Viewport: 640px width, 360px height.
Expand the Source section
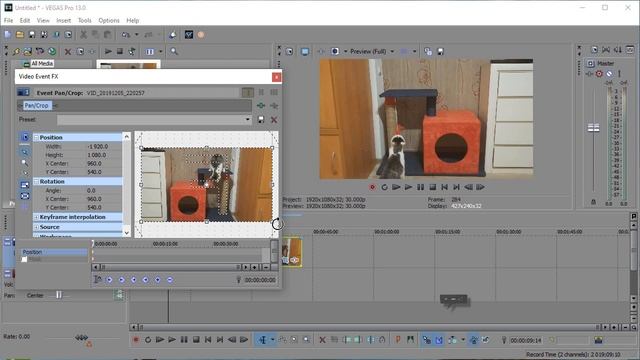click(36, 227)
